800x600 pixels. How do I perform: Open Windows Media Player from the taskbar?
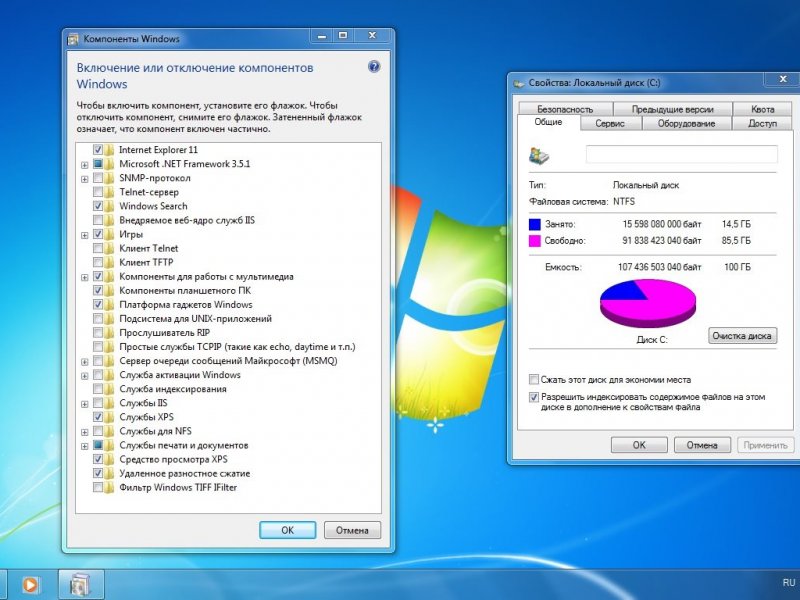[30, 585]
